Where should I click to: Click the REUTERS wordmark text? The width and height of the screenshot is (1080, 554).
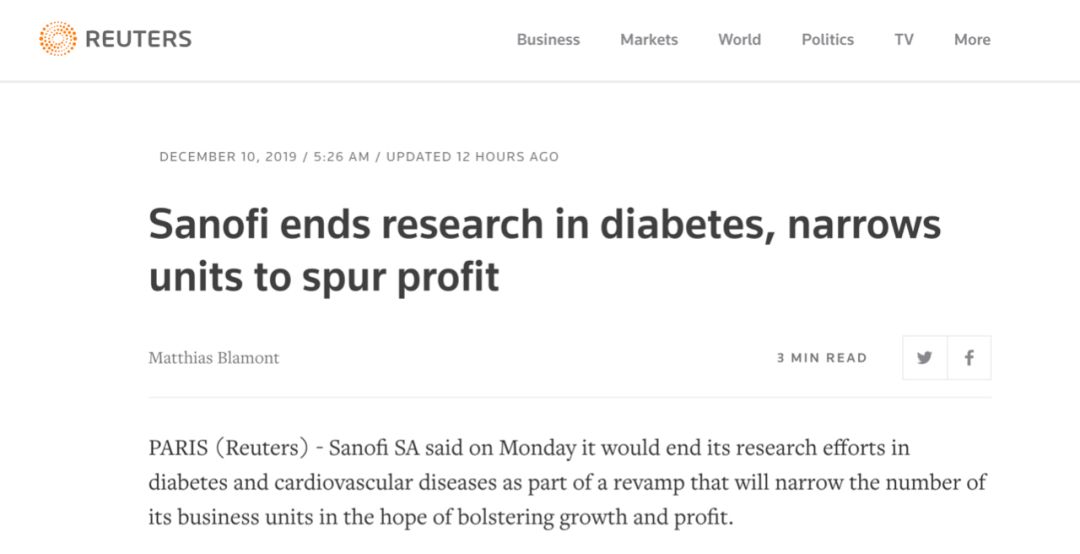(138, 39)
